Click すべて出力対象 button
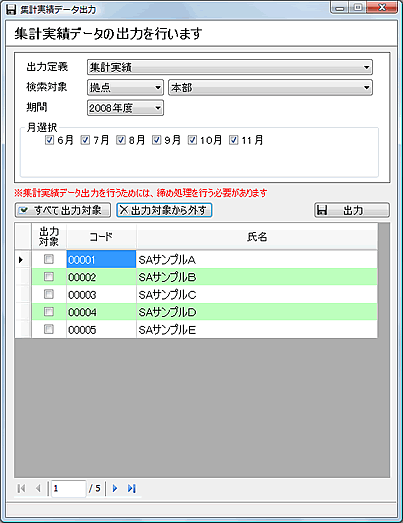This screenshot has width=403, height=523. (x=63, y=210)
